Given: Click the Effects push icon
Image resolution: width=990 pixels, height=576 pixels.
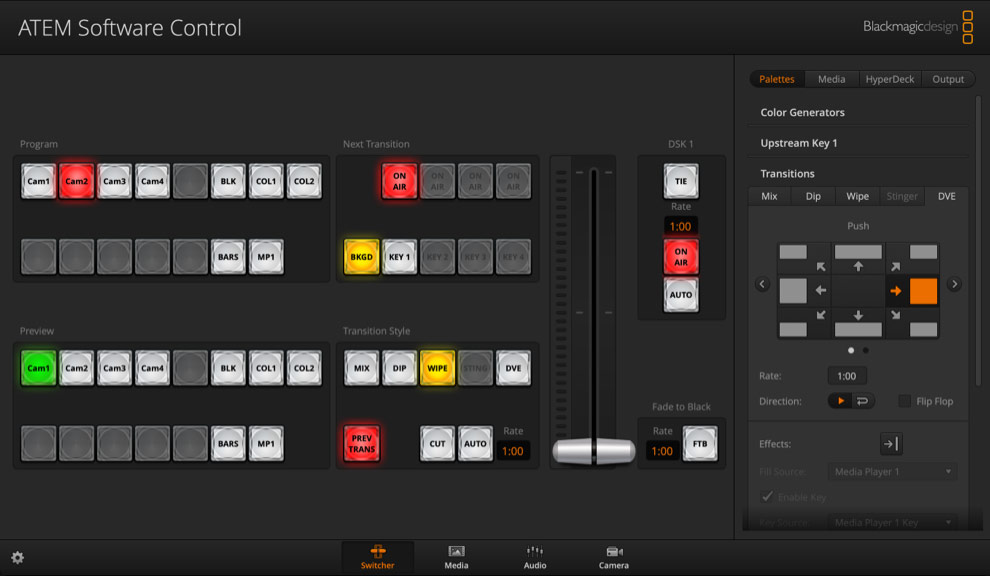Looking at the screenshot, I should (x=891, y=444).
